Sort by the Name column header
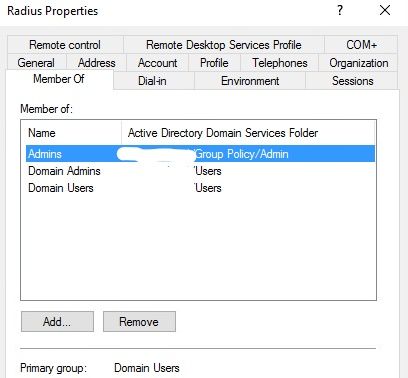The height and width of the screenshot is (378, 408). [71, 133]
